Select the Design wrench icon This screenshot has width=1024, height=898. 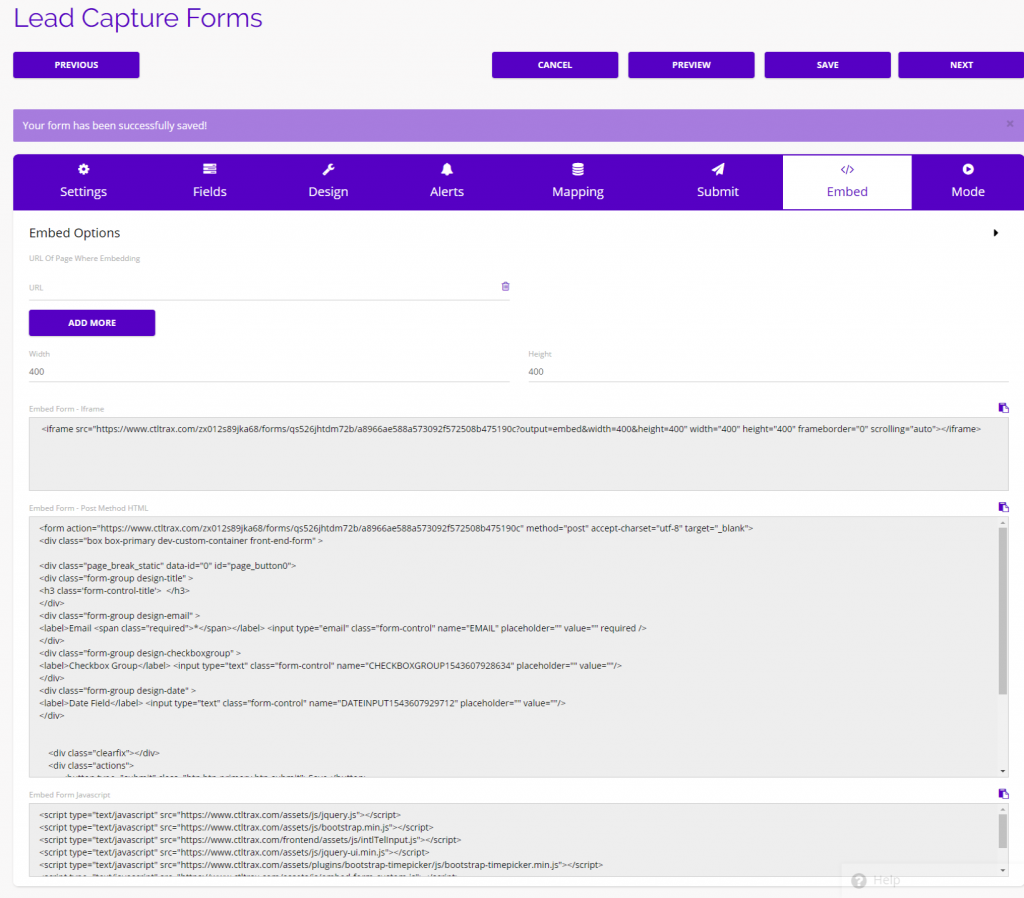pyautogui.click(x=328, y=169)
